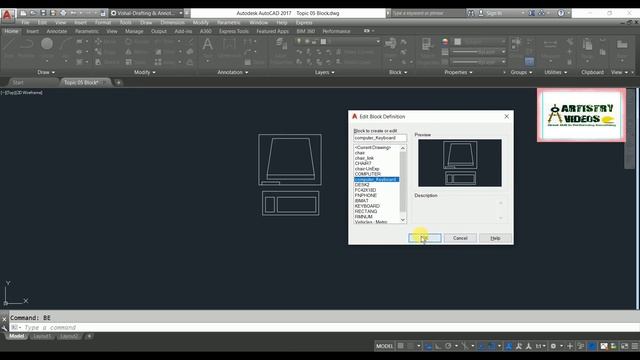Viewport: 640px width, 360px height.
Task: Open the AutoCAD application menu button
Action: (x=7, y=16)
